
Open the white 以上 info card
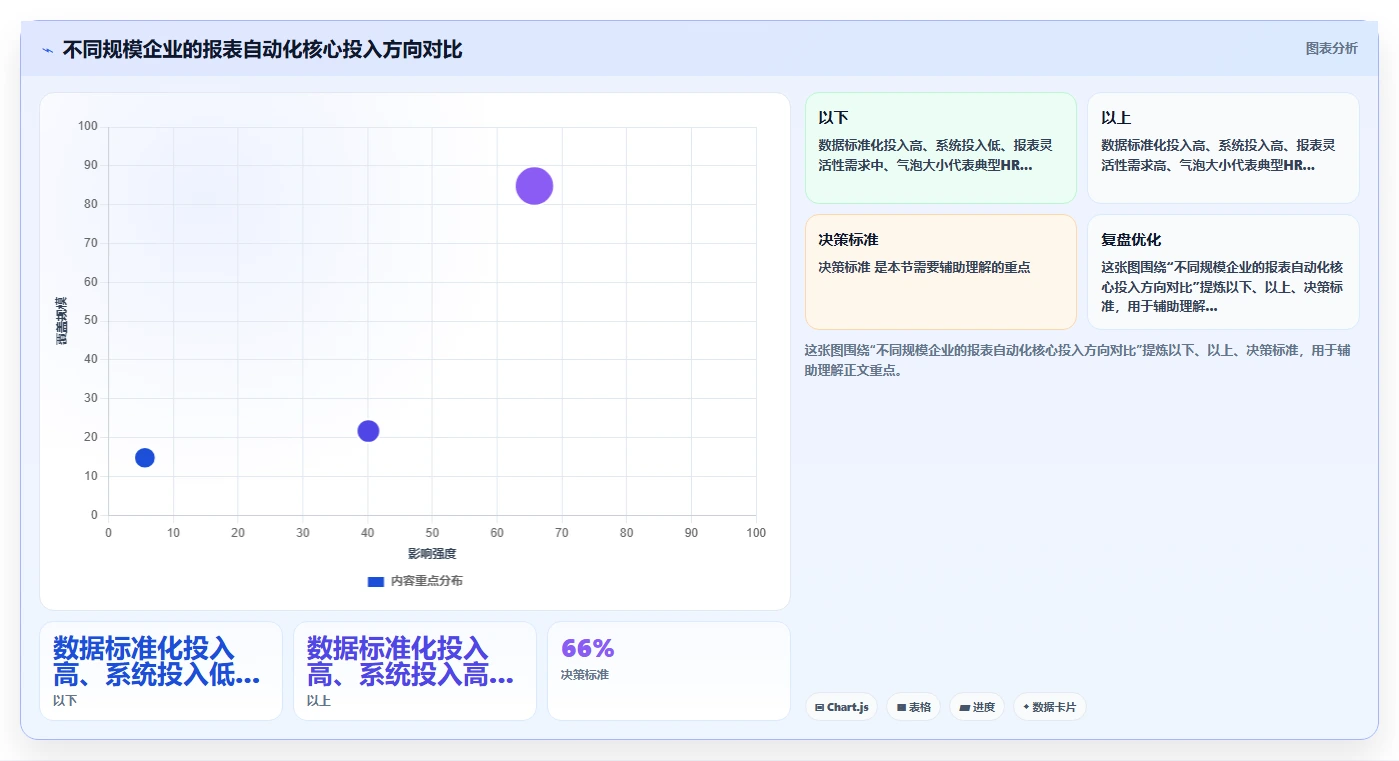tap(1223, 148)
